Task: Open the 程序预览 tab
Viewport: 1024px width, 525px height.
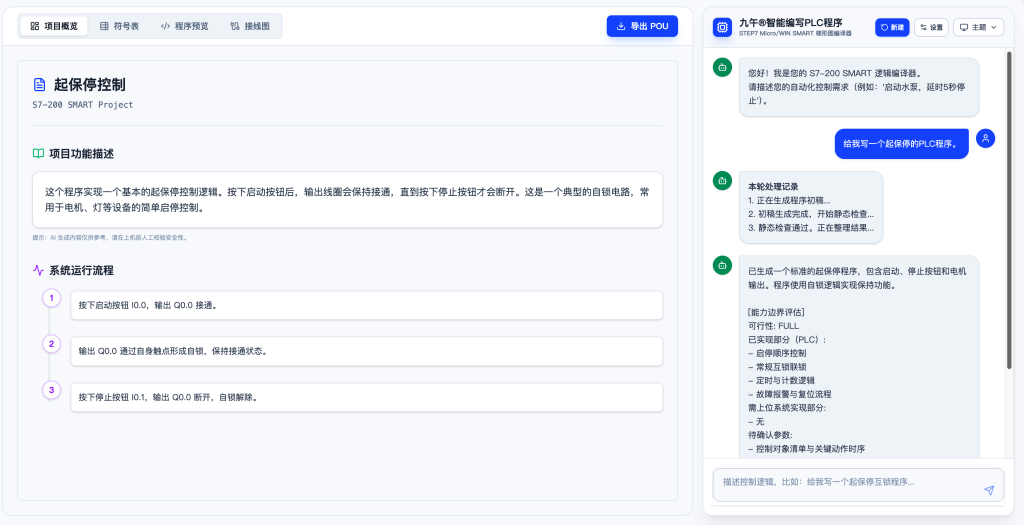Action: coord(185,26)
